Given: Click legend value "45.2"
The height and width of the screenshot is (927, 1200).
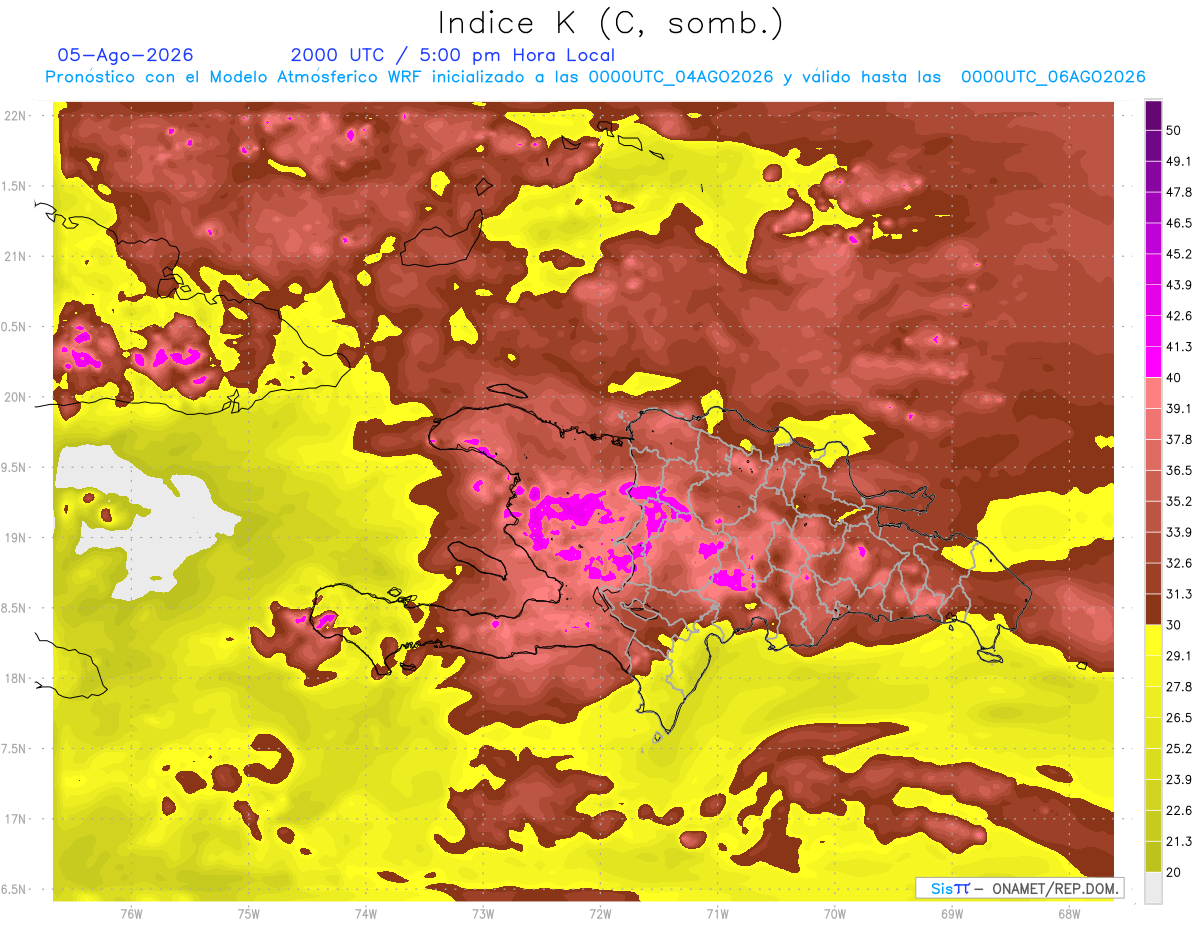Looking at the screenshot, I should 1178,254.
